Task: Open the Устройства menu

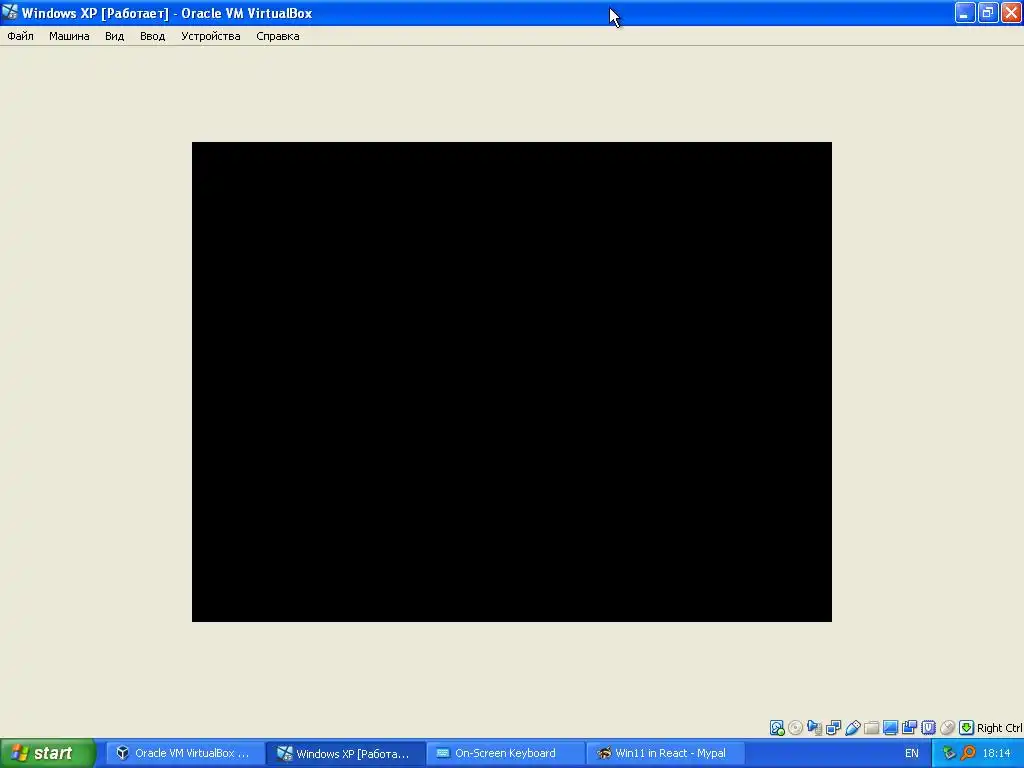Action: [210, 37]
